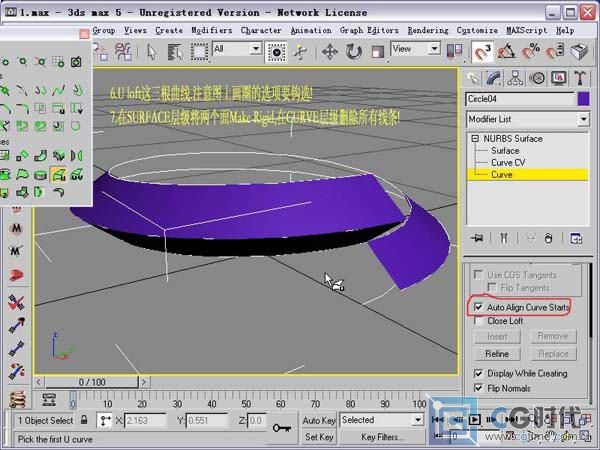This screenshot has height=450, width=600.
Task: Click Show End Result toggle icon
Action: 504,238
